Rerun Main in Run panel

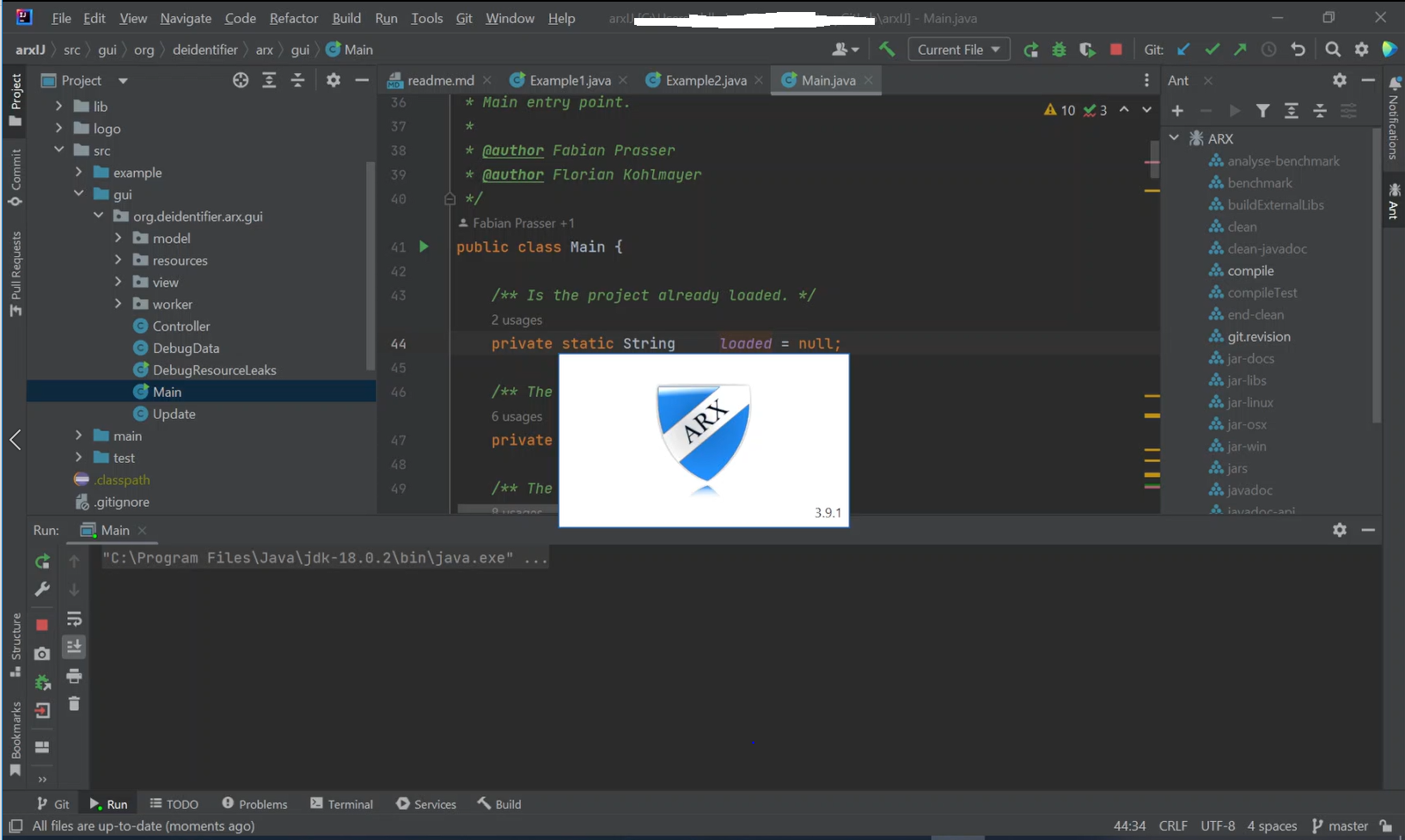pos(42,562)
